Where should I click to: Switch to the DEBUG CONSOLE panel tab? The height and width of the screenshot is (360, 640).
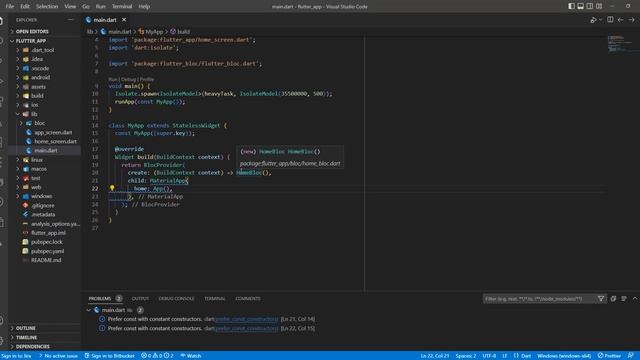click(176, 299)
